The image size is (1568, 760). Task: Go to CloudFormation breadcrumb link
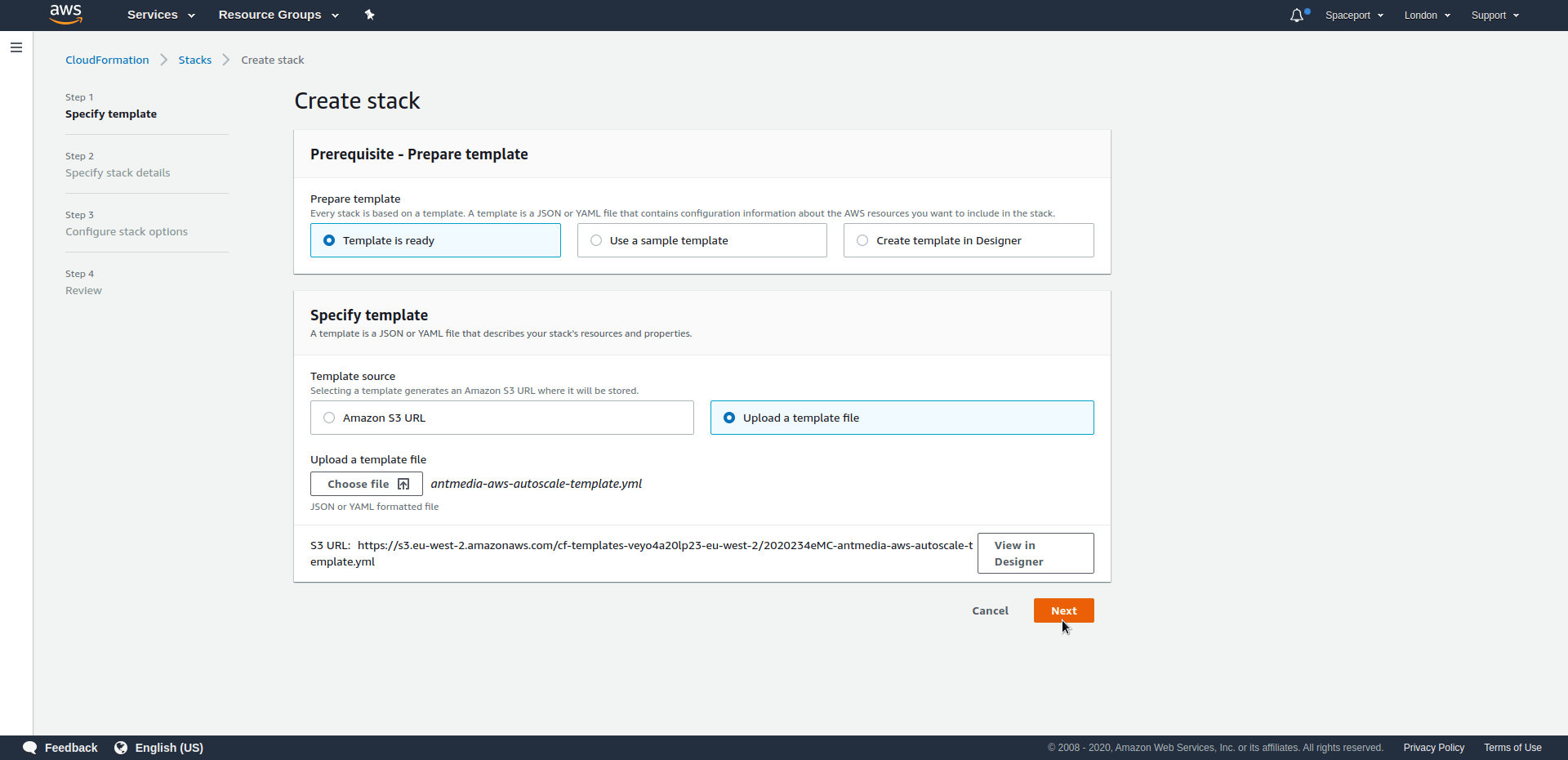107,60
